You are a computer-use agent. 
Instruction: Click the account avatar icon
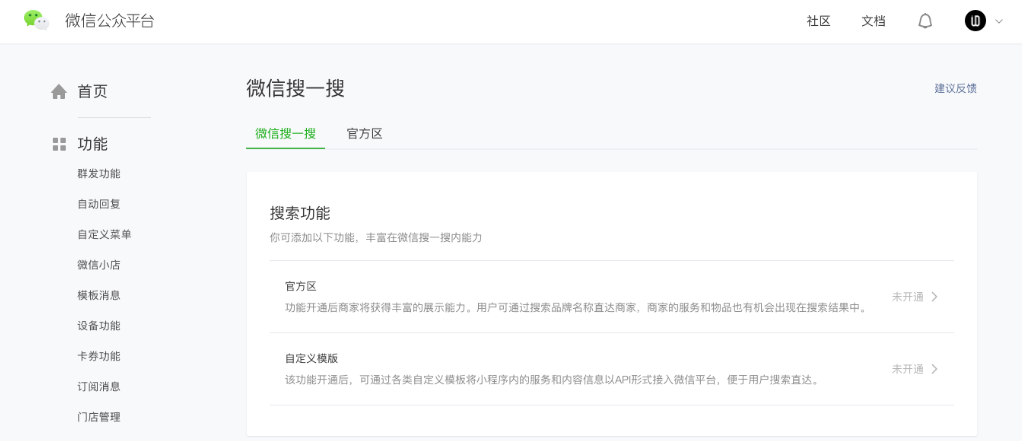coord(975,21)
